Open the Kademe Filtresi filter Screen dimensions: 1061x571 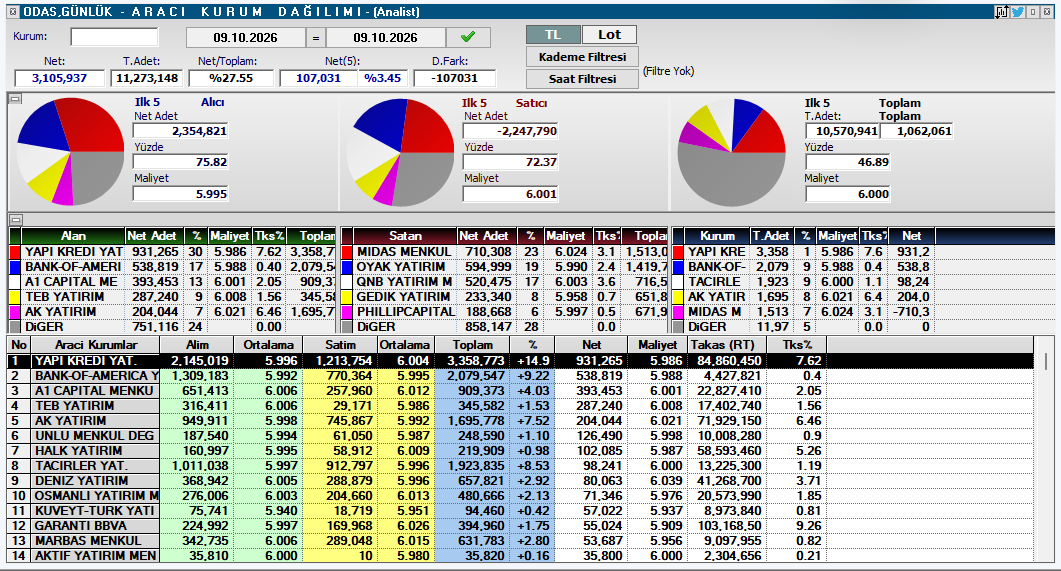coord(582,57)
